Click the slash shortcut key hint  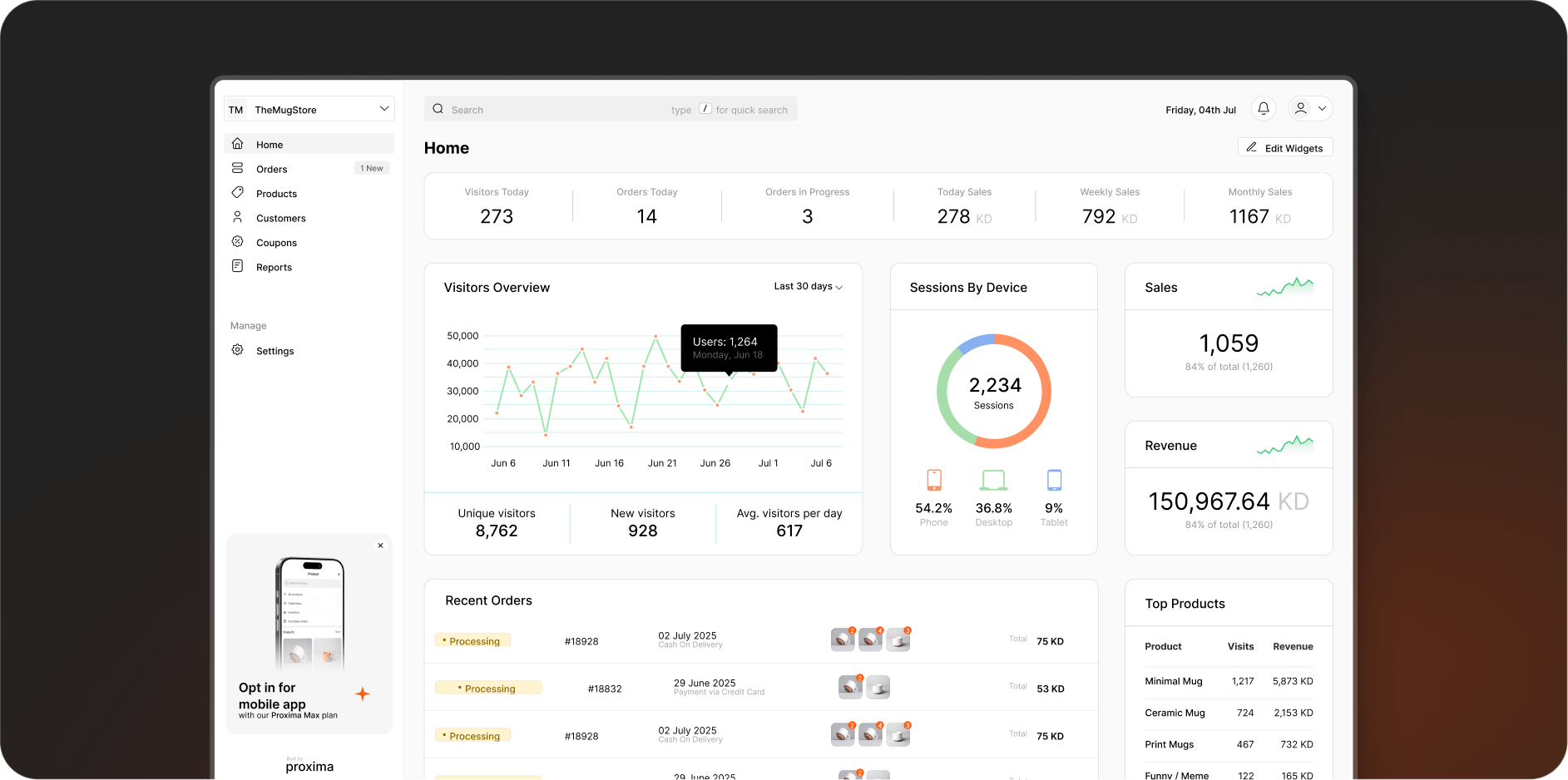[705, 109]
